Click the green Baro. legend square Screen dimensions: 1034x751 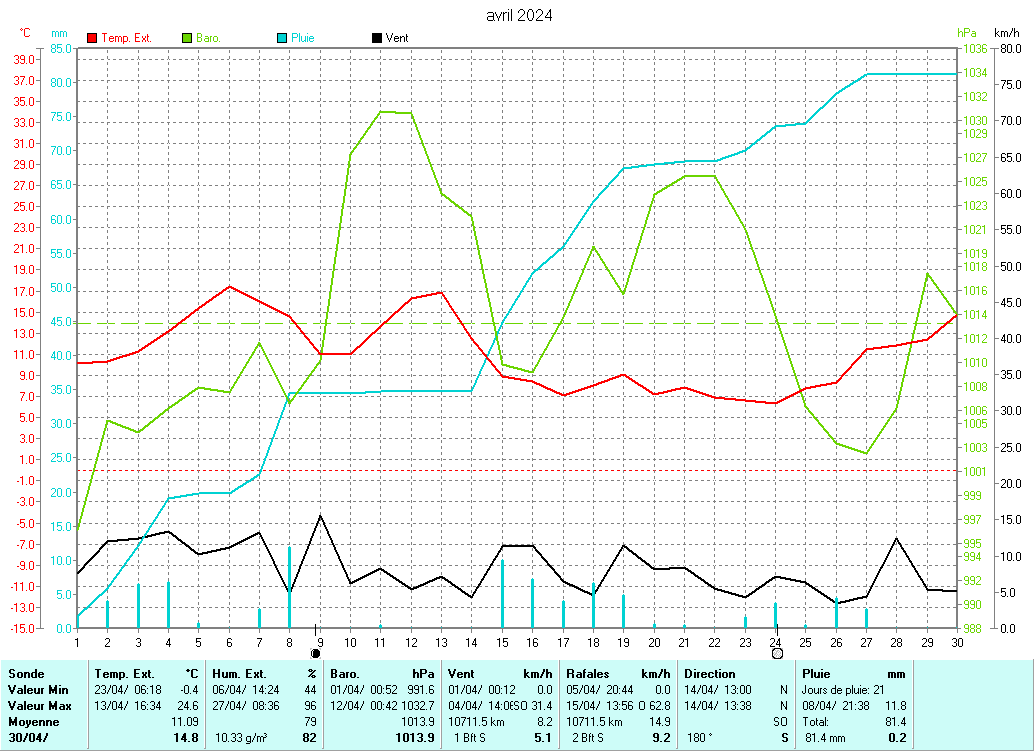click(x=187, y=38)
